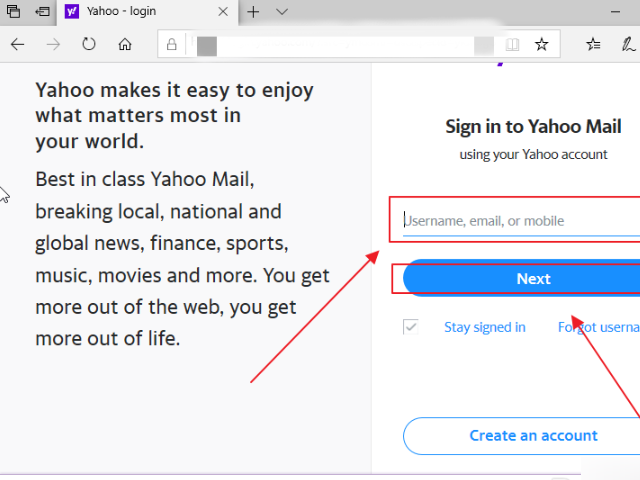Open the browser home page icon
The width and height of the screenshot is (640, 480).
pyautogui.click(x=125, y=44)
